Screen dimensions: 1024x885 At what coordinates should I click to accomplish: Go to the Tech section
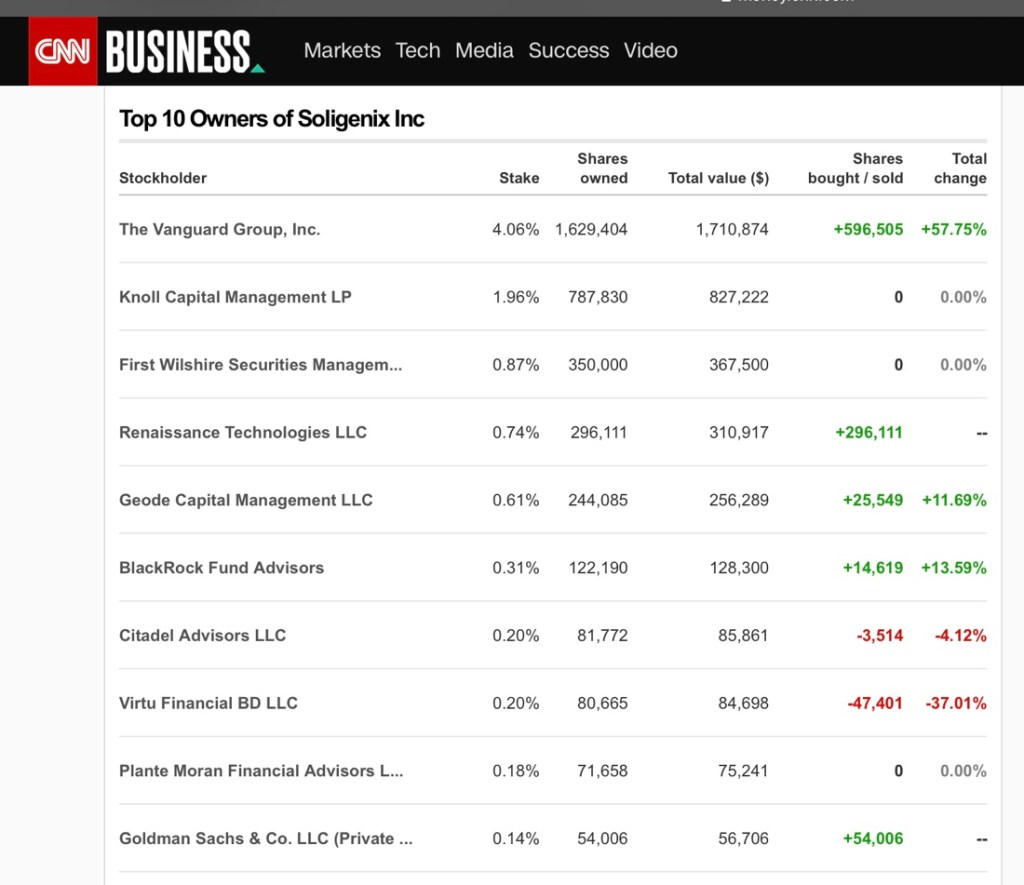[417, 51]
